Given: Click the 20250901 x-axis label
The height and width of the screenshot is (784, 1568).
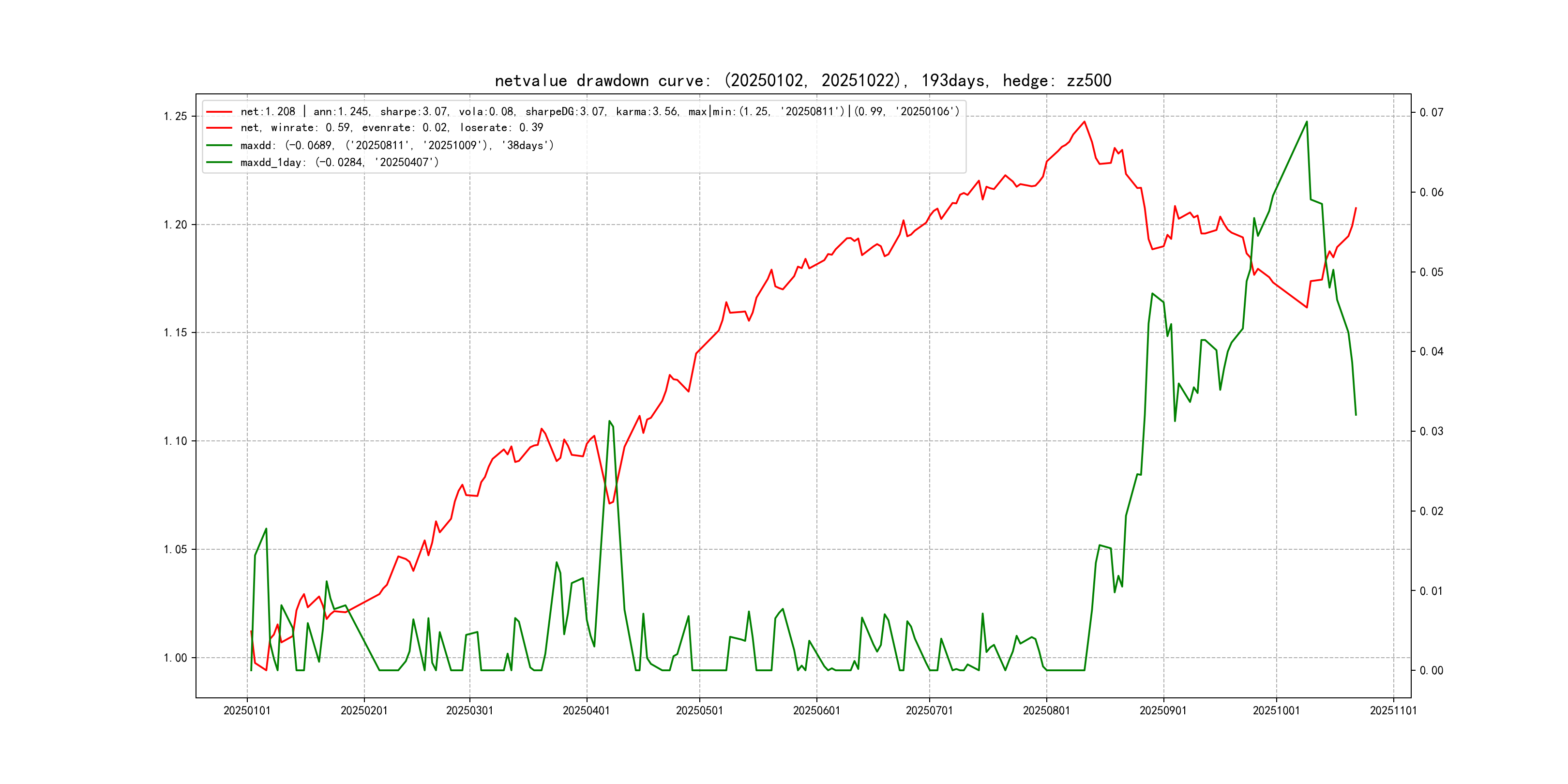Looking at the screenshot, I should tap(1162, 710).
